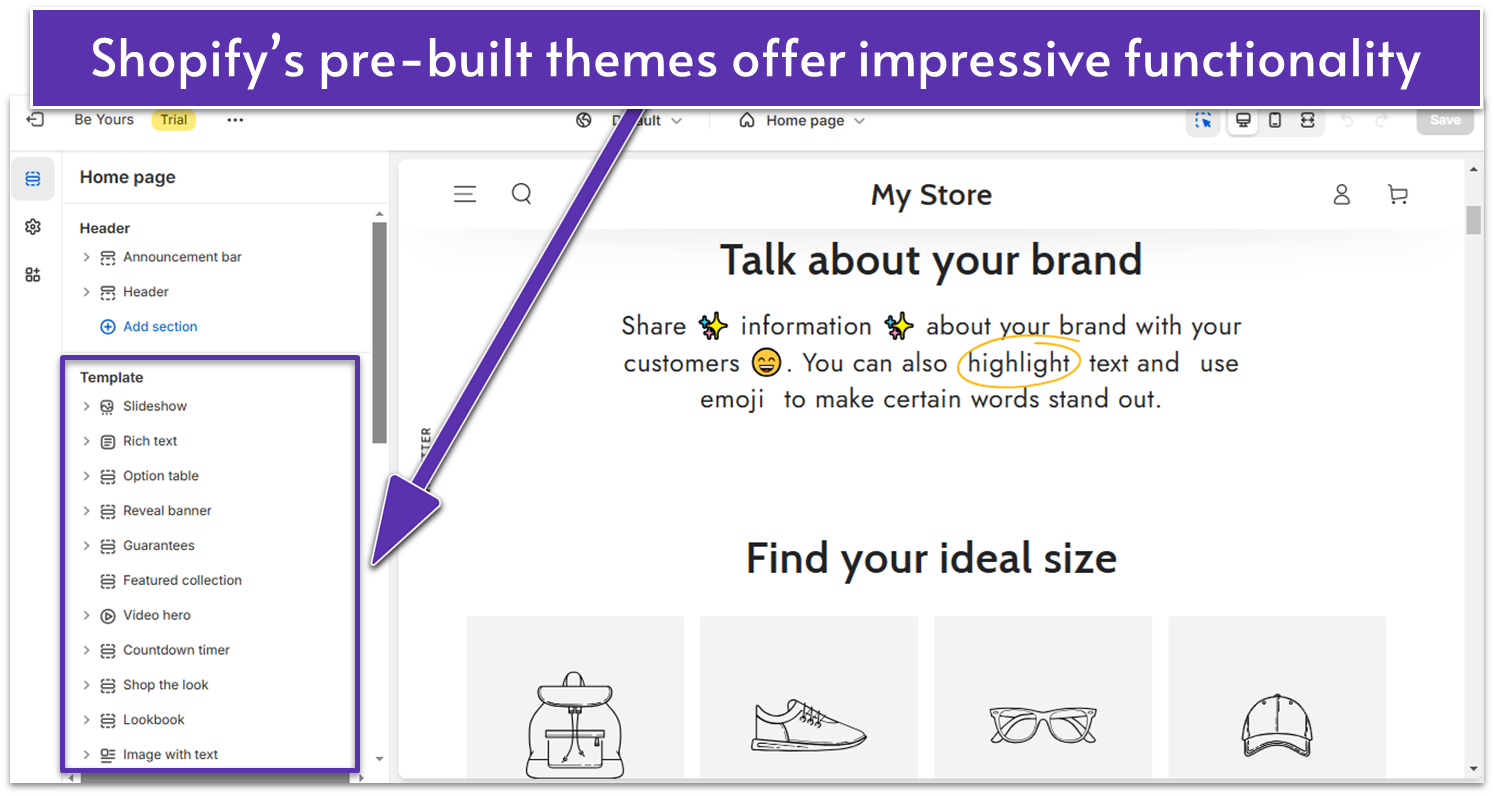Expand the Guarantees section
This screenshot has width=1494, height=796.
[86, 546]
